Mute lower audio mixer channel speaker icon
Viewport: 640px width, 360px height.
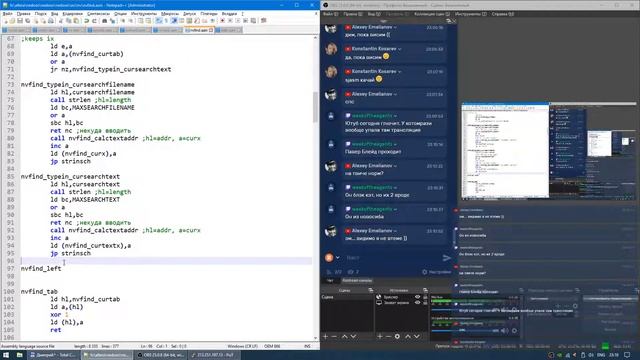pos(504,331)
